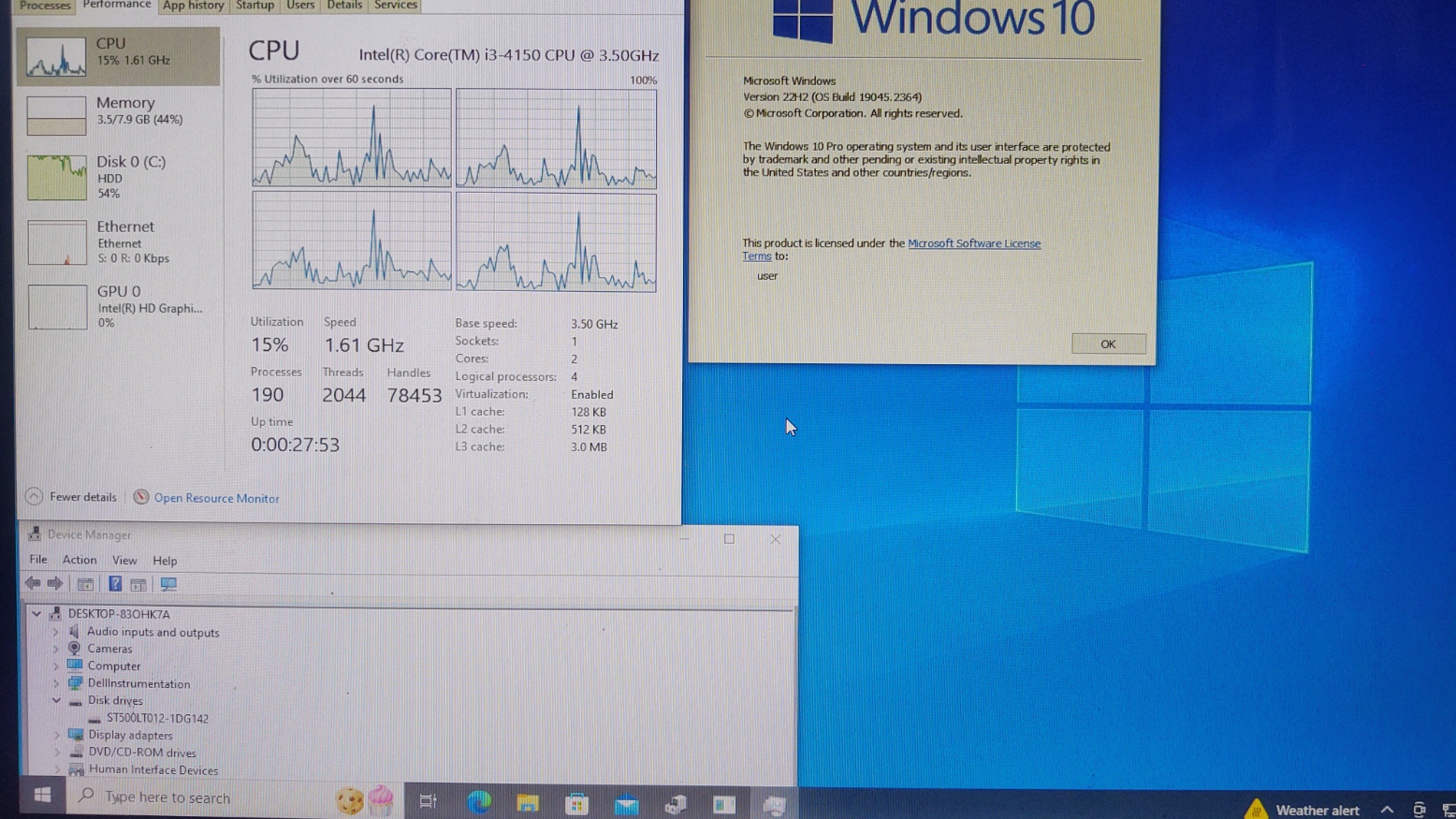This screenshot has height=819, width=1456.
Task: Open File Explorer from the taskbar
Action: pos(528,802)
